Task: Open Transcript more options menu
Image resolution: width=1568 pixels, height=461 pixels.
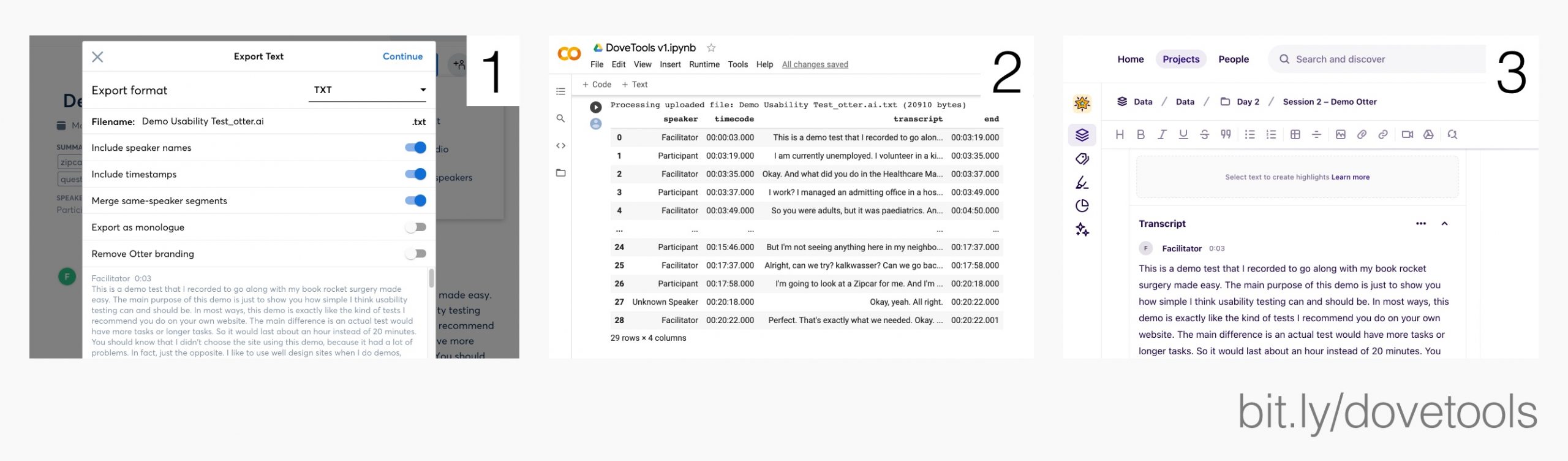Action: [1421, 224]
